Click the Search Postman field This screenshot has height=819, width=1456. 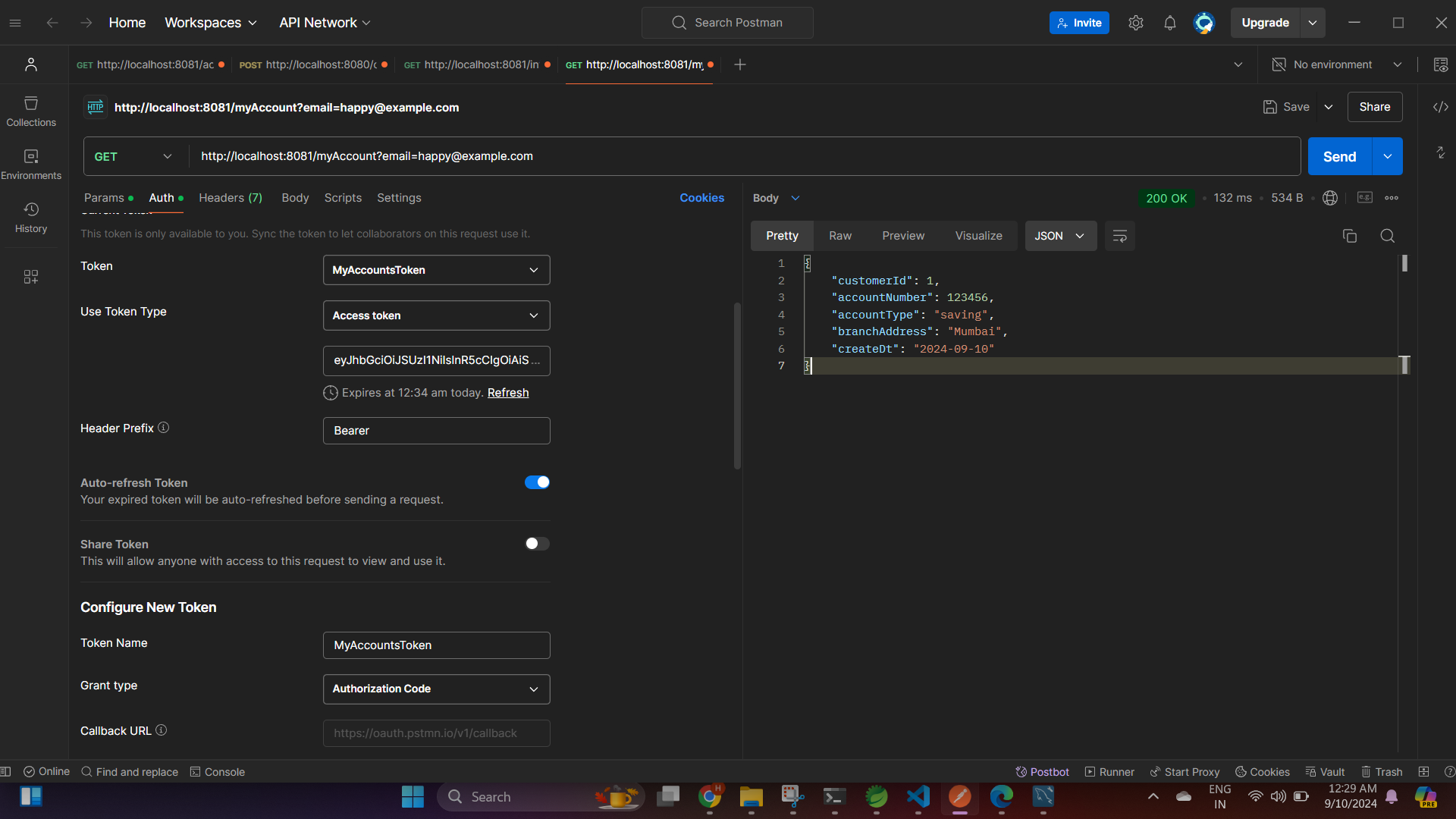(727, 23)
